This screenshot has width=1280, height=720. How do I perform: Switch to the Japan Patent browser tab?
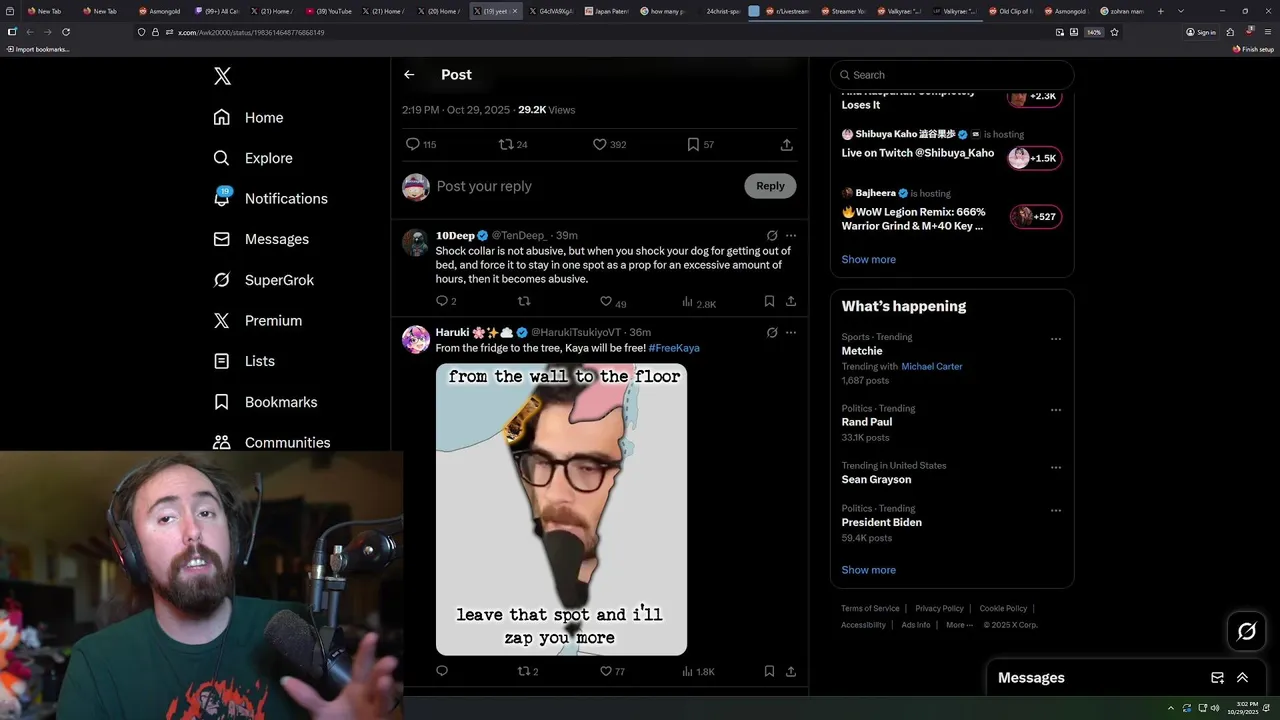coord(608,11)
